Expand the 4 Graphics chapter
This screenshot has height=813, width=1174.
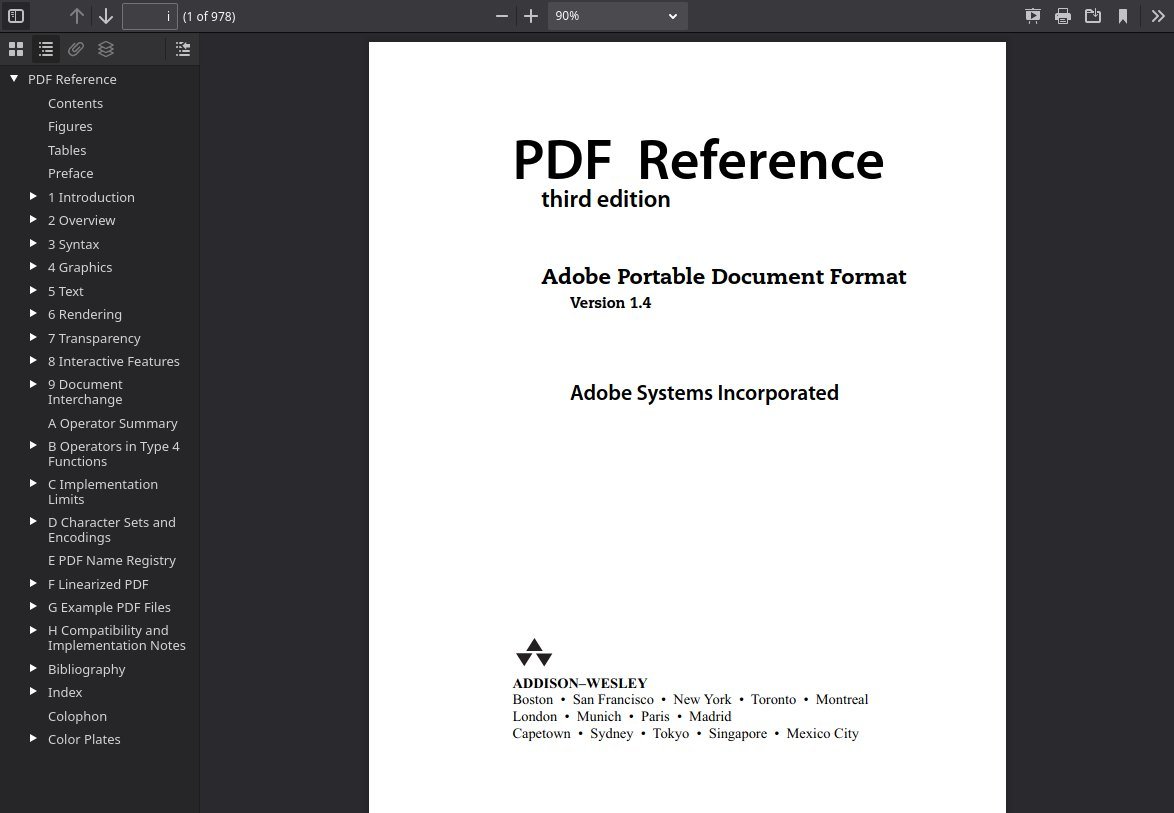click(33, 267)
